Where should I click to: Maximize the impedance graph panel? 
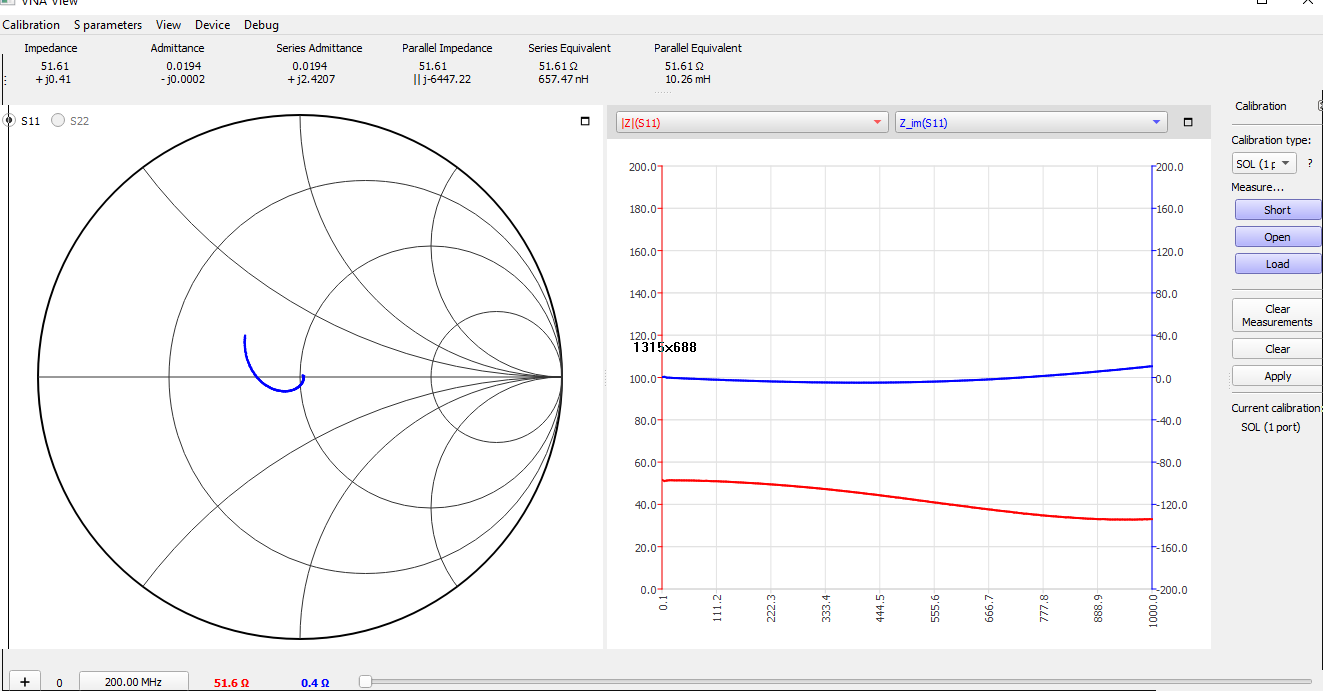(x=1188, y=123)
